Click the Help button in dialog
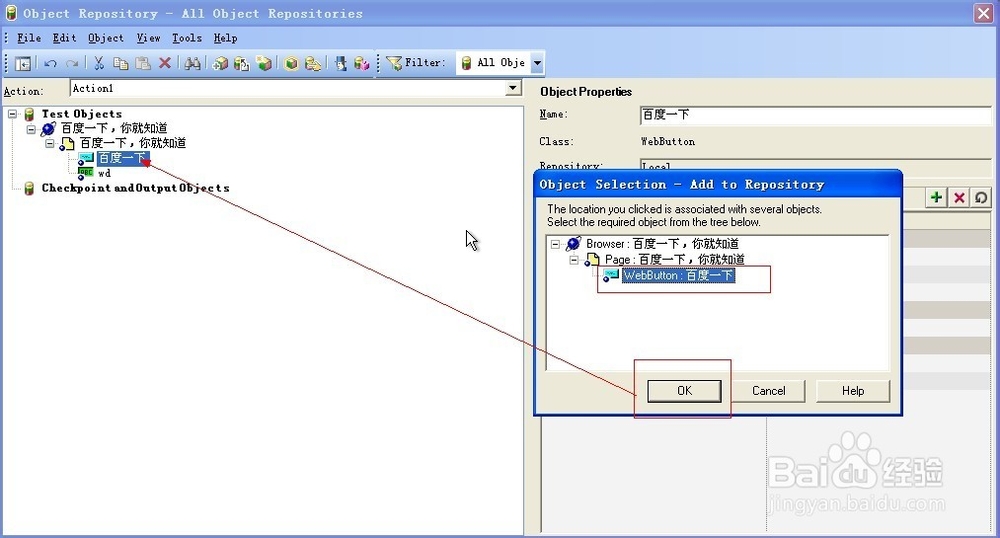The image size is (1000, 538). click(x=853, y=391)
